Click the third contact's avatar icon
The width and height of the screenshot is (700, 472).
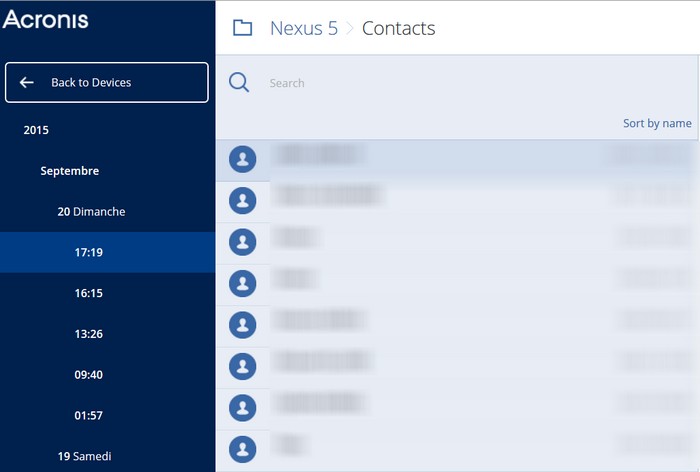[x=243, y=242]
